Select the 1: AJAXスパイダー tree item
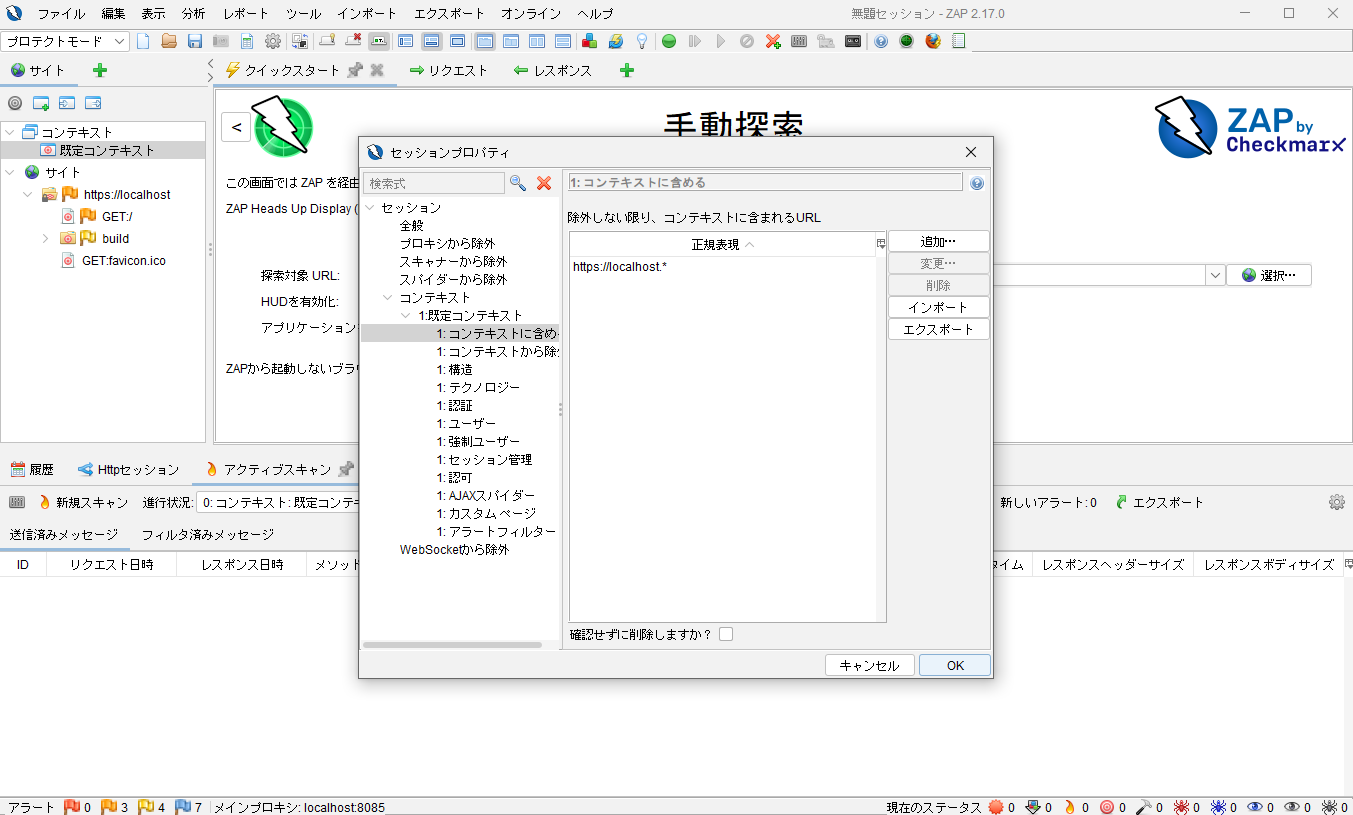This screenshot has width=1353, height=815. coord(485,495)
